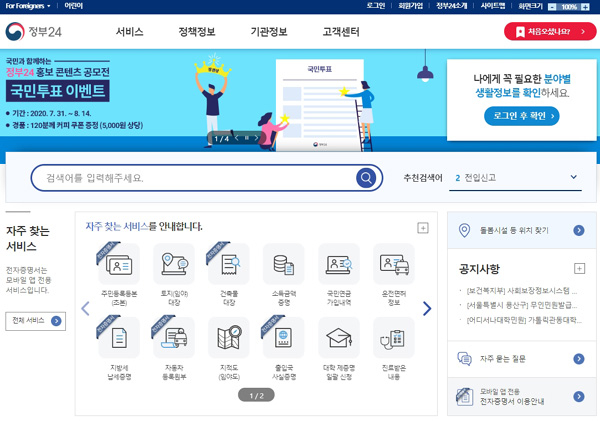Show next page of frequent services
The image size is (600, 421).
tap(427, 308)
